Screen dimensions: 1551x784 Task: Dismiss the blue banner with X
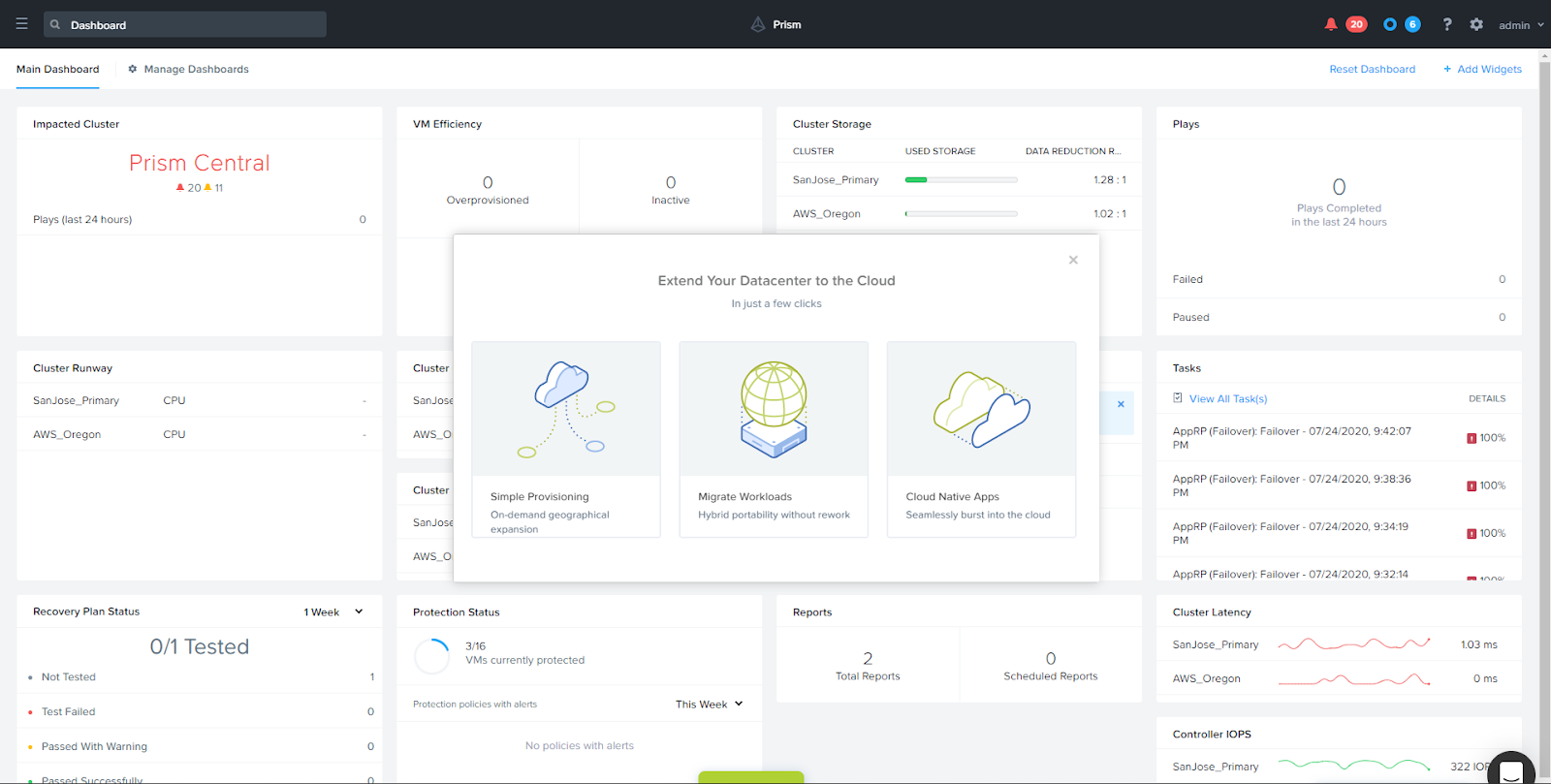(x=1121, y=404)
